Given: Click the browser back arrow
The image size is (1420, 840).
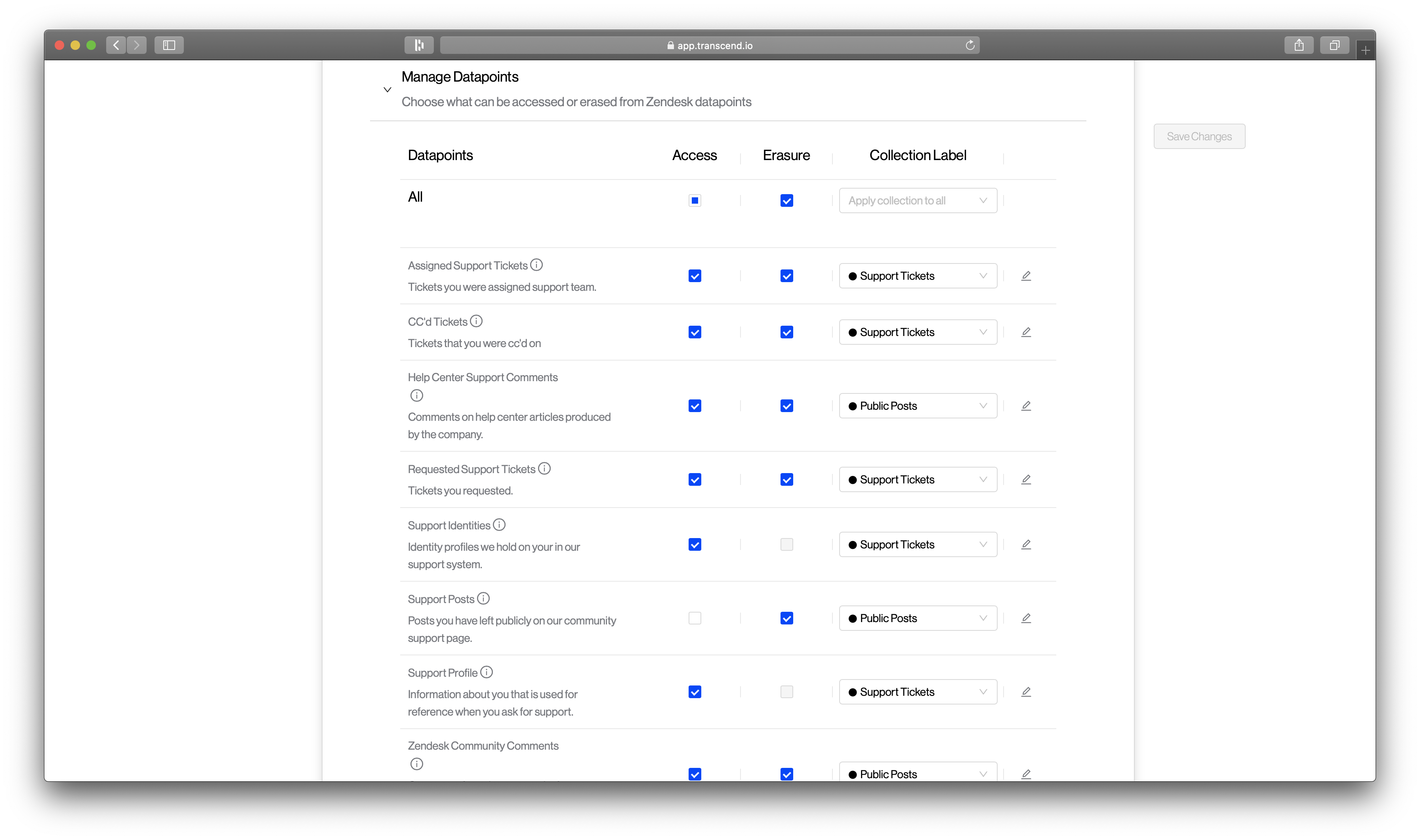Looking at the screenshot, I should 116,45.
